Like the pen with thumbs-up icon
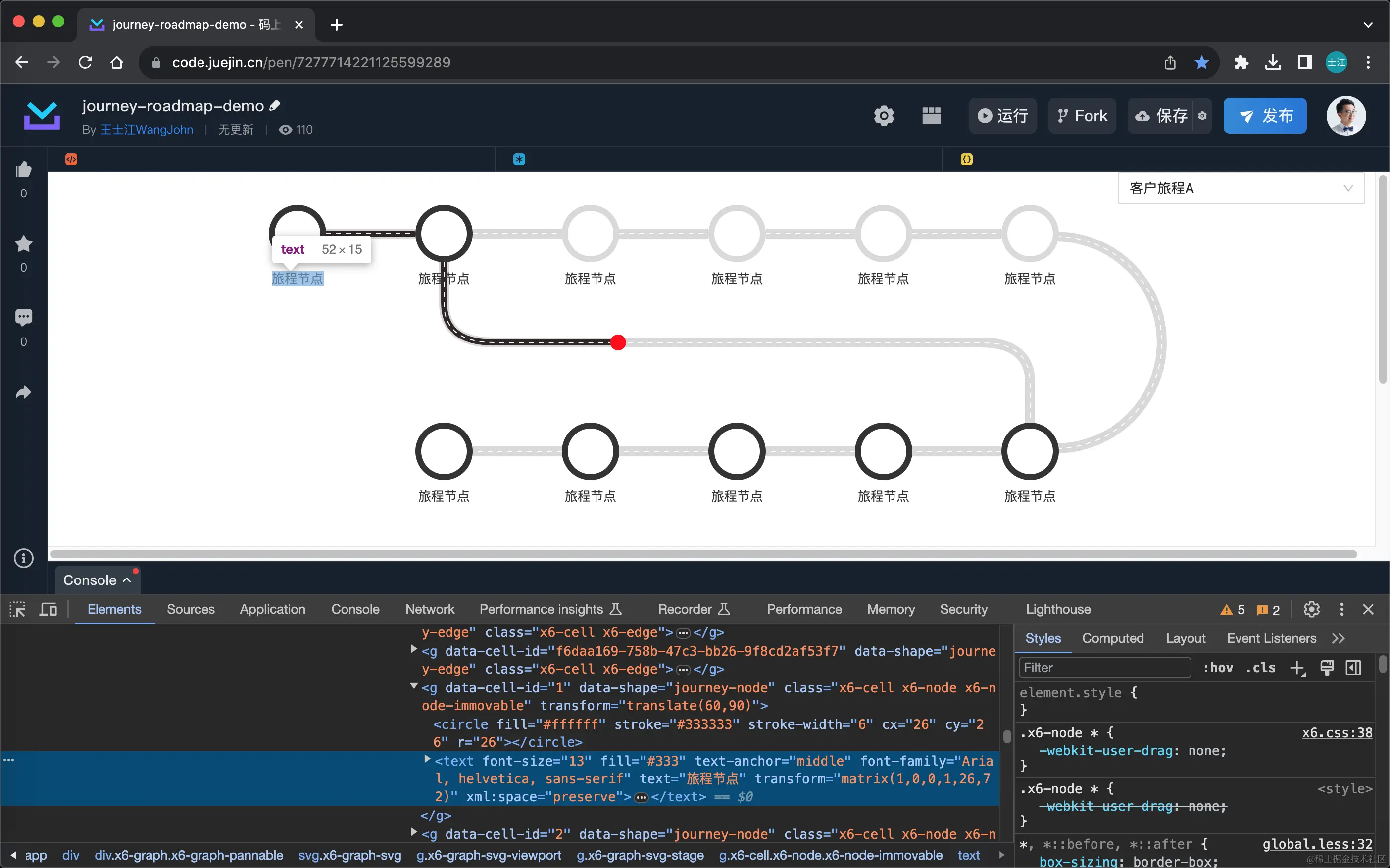 (x=24, y=169)
